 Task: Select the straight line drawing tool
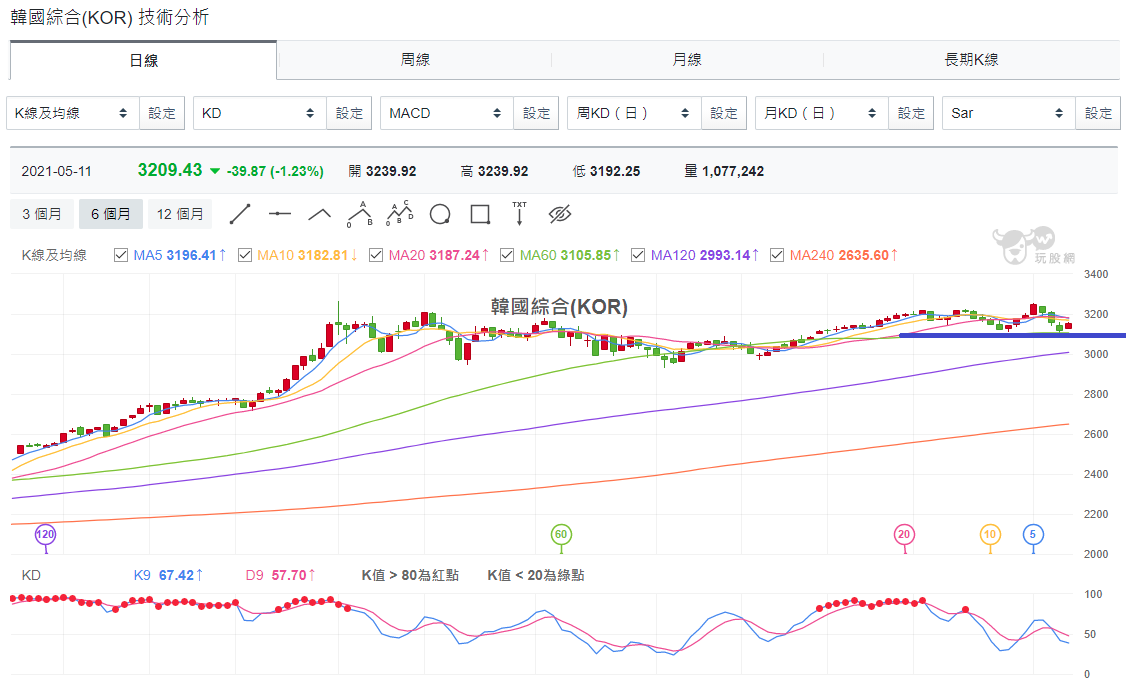point(240,214)
